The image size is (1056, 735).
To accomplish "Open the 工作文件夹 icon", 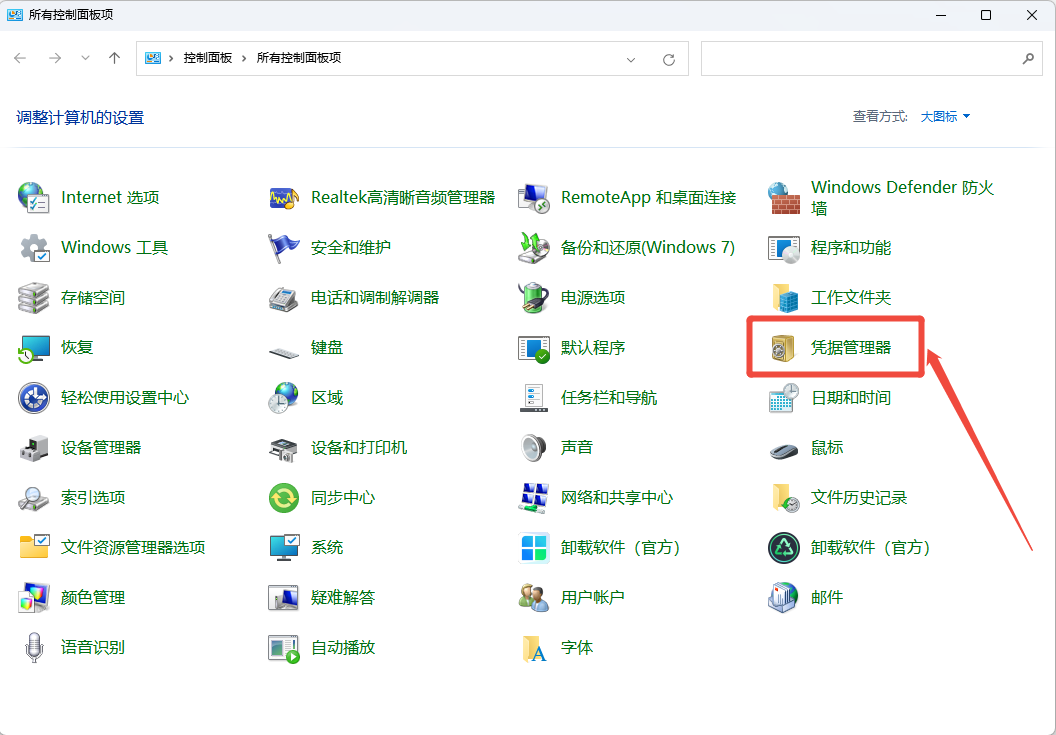I will [x=784, y=298].
